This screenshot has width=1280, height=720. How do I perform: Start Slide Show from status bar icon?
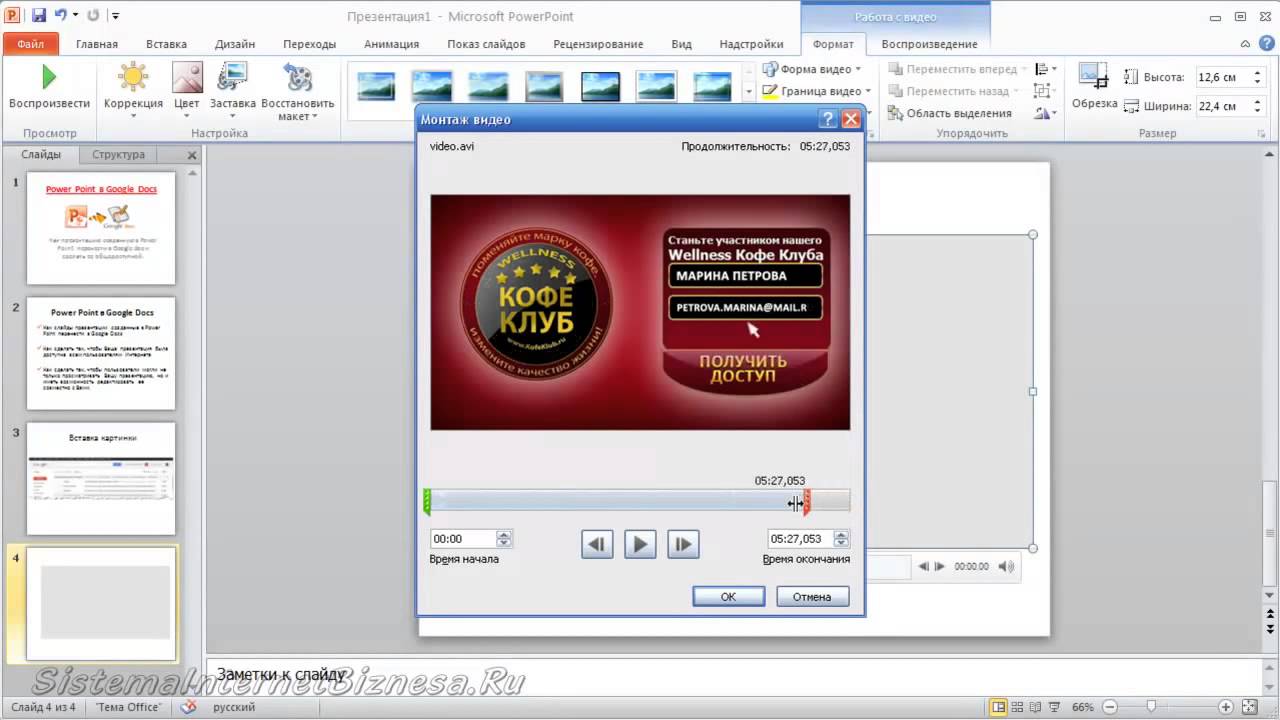point(1055,707)
